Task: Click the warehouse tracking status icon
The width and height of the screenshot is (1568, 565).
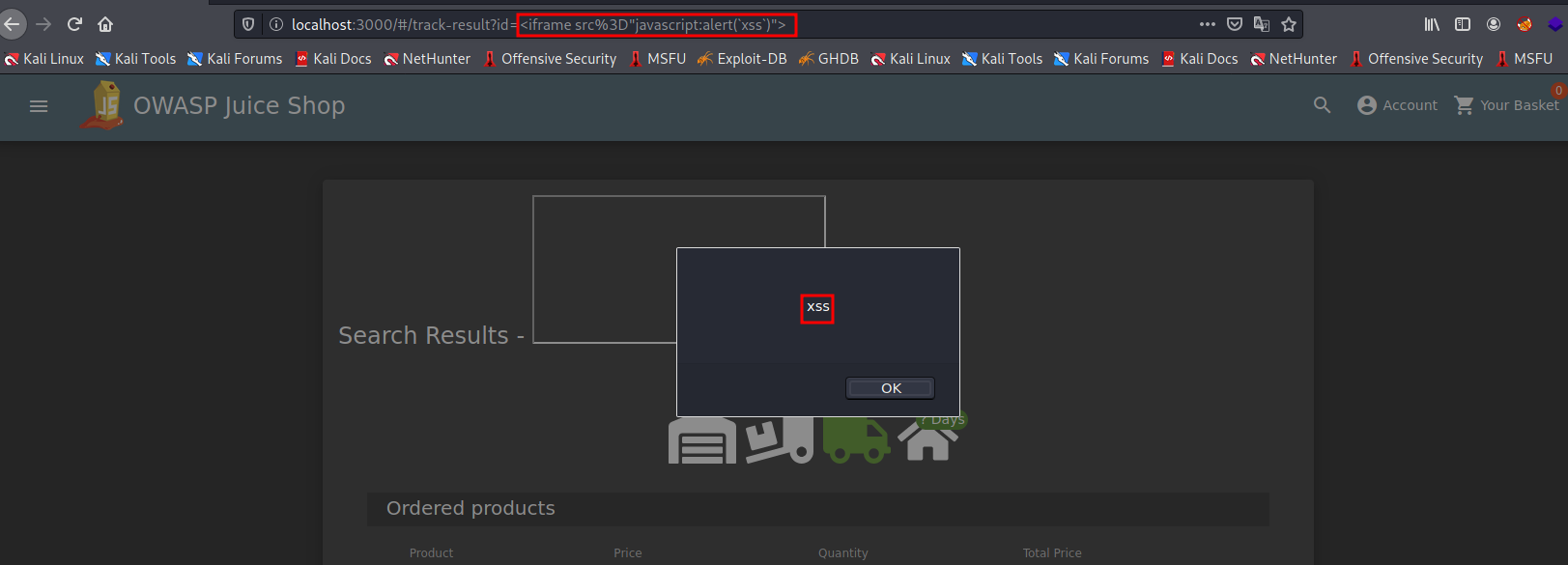Action: point(702,440)
